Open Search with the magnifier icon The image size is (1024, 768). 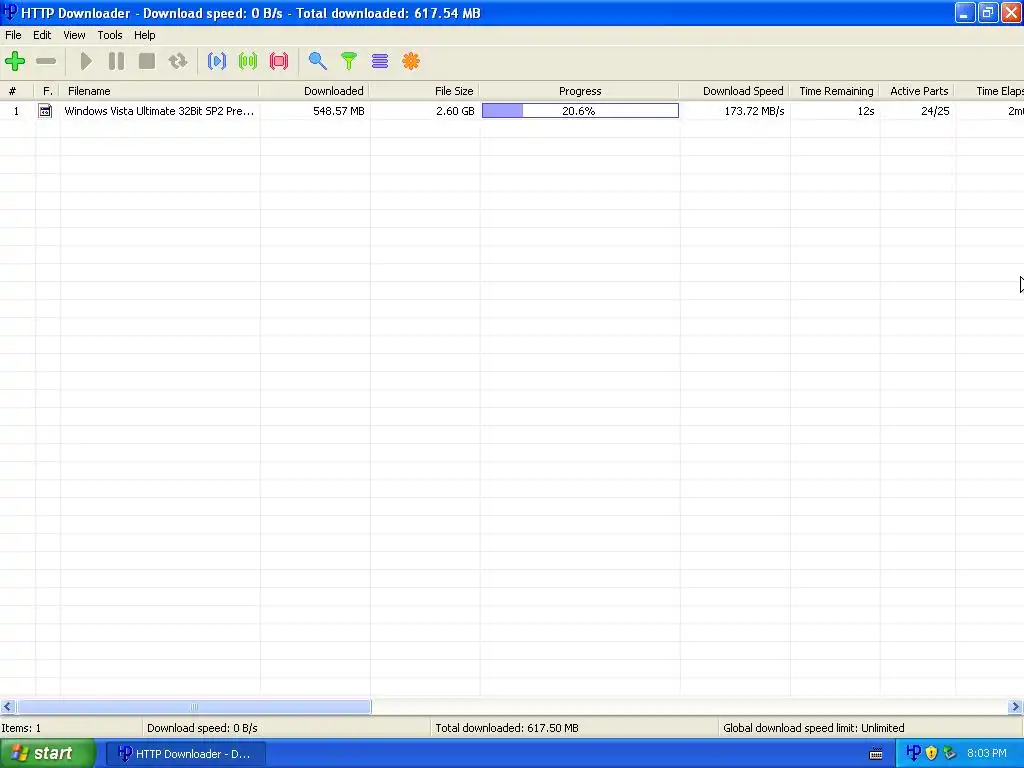coord(317,61)
